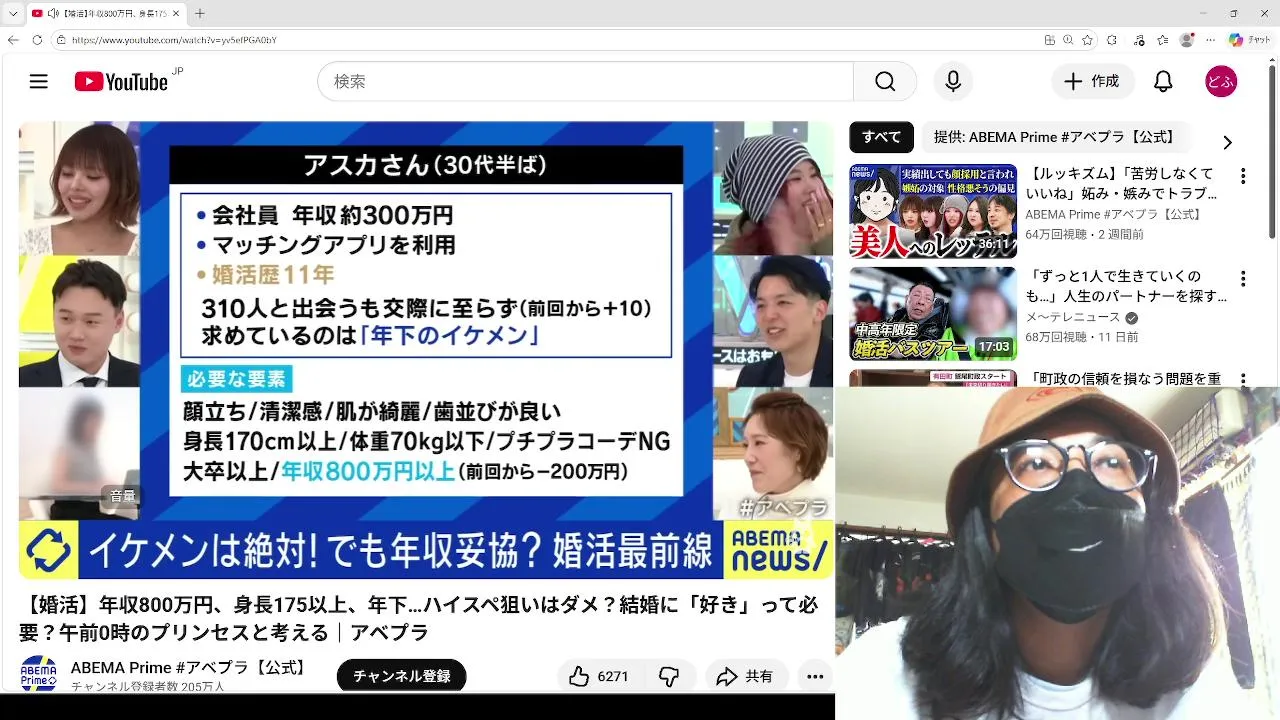Image resolution: width=1280 pixels, height=720 pixels.
Task: Dislike the video with thumbs down
Action: (x=668, y=677)
